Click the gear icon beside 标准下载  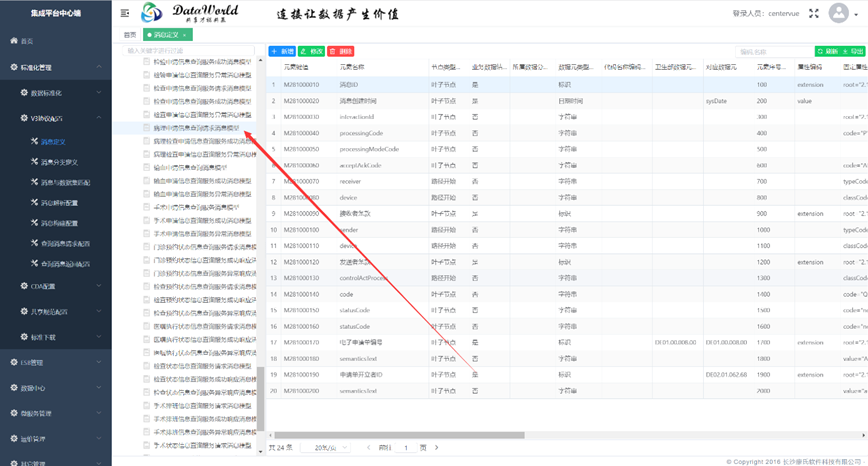(x=24, y=336)
